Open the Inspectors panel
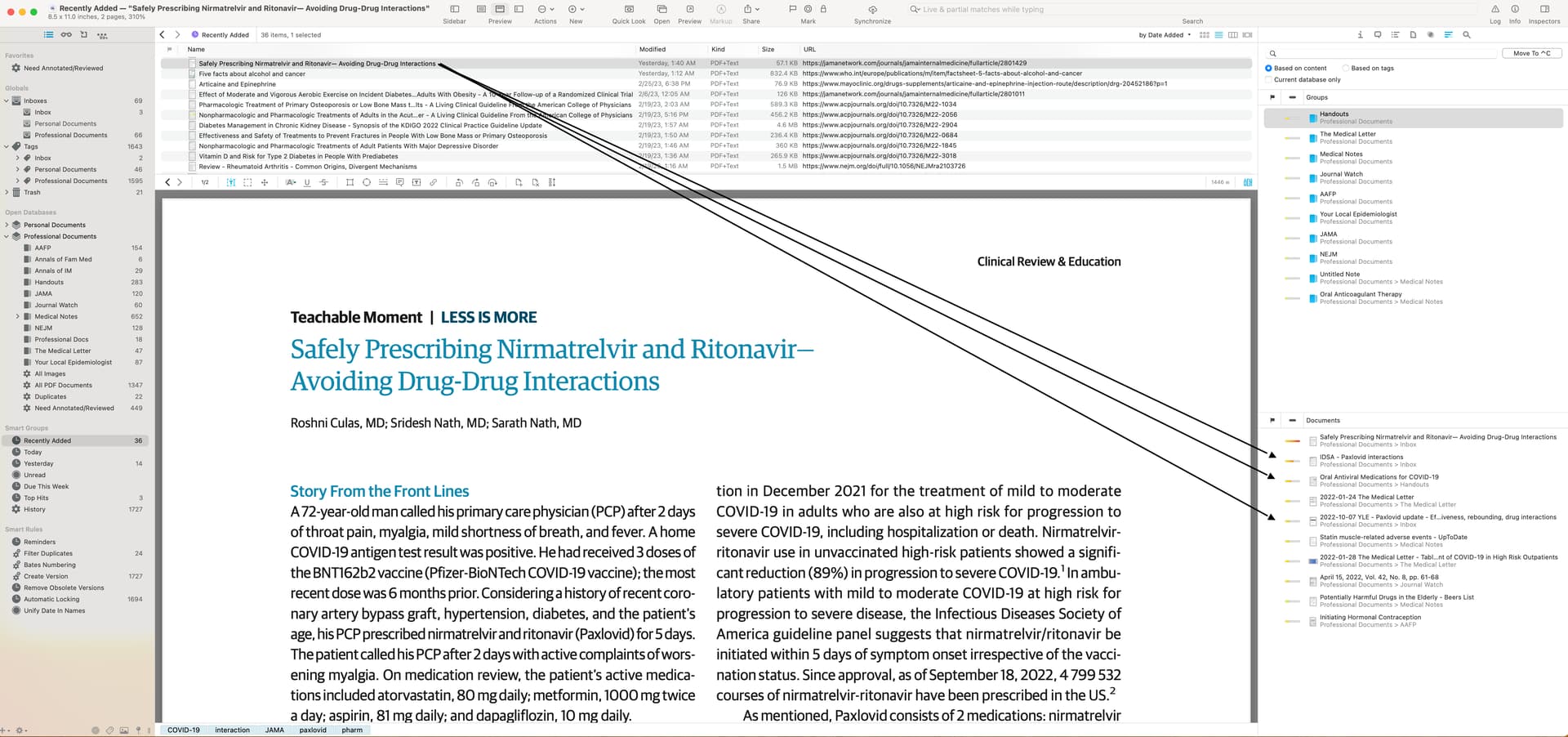The image size is (1568, 737). click(x=1543, y=10)
